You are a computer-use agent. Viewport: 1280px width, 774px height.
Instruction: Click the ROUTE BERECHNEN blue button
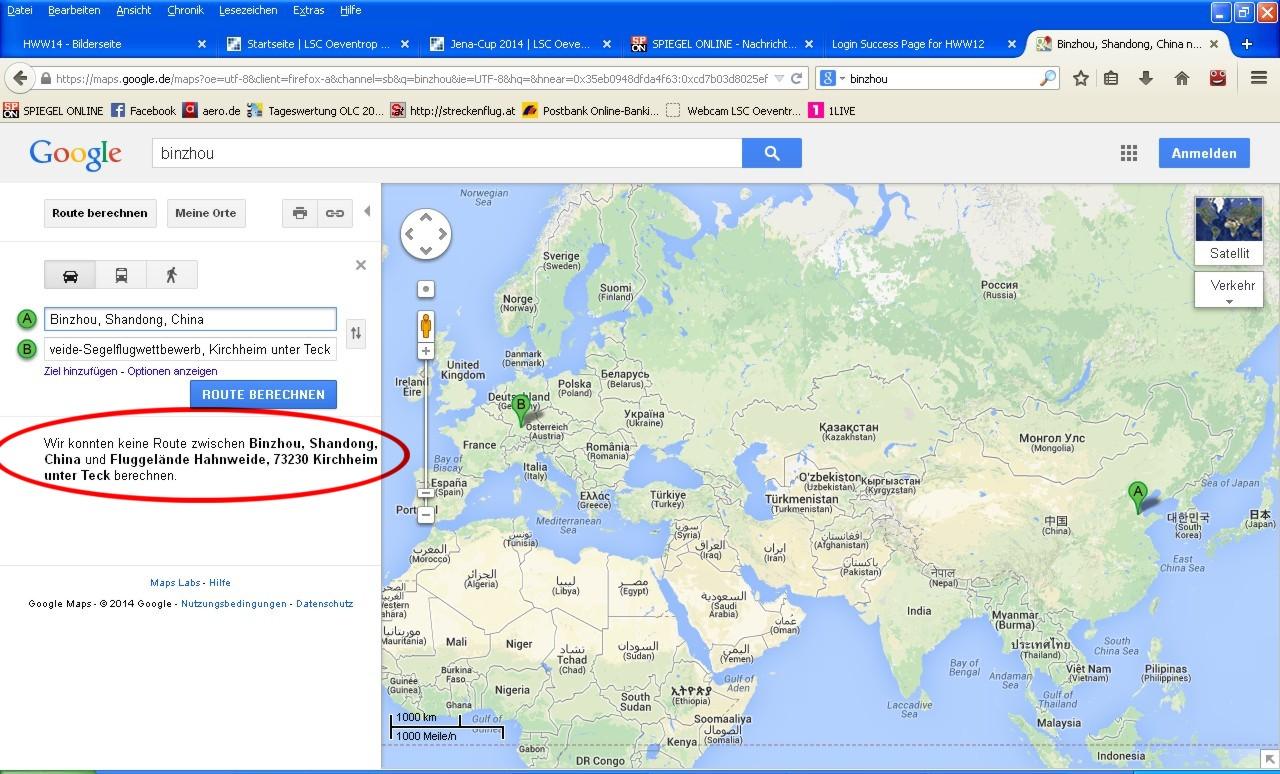[263, 394]
